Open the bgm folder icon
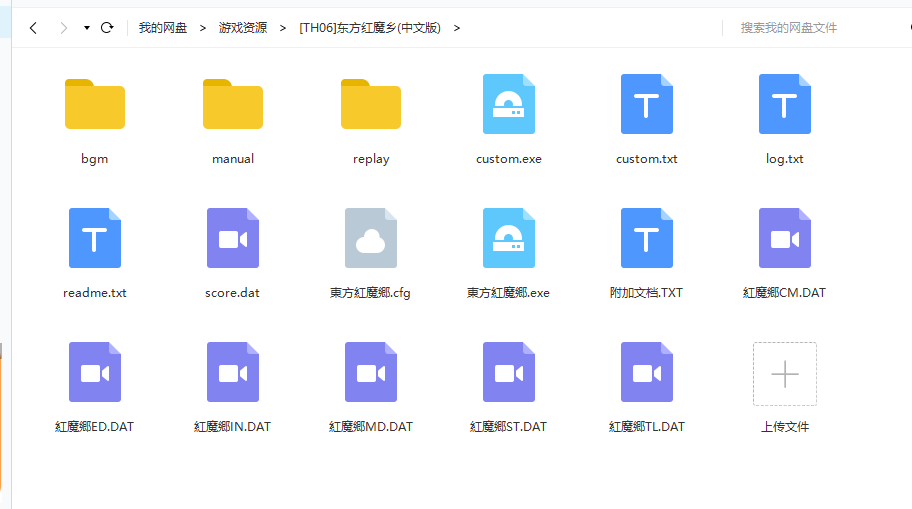The width and height of the screenshot is (912, 509). (95, 104)
